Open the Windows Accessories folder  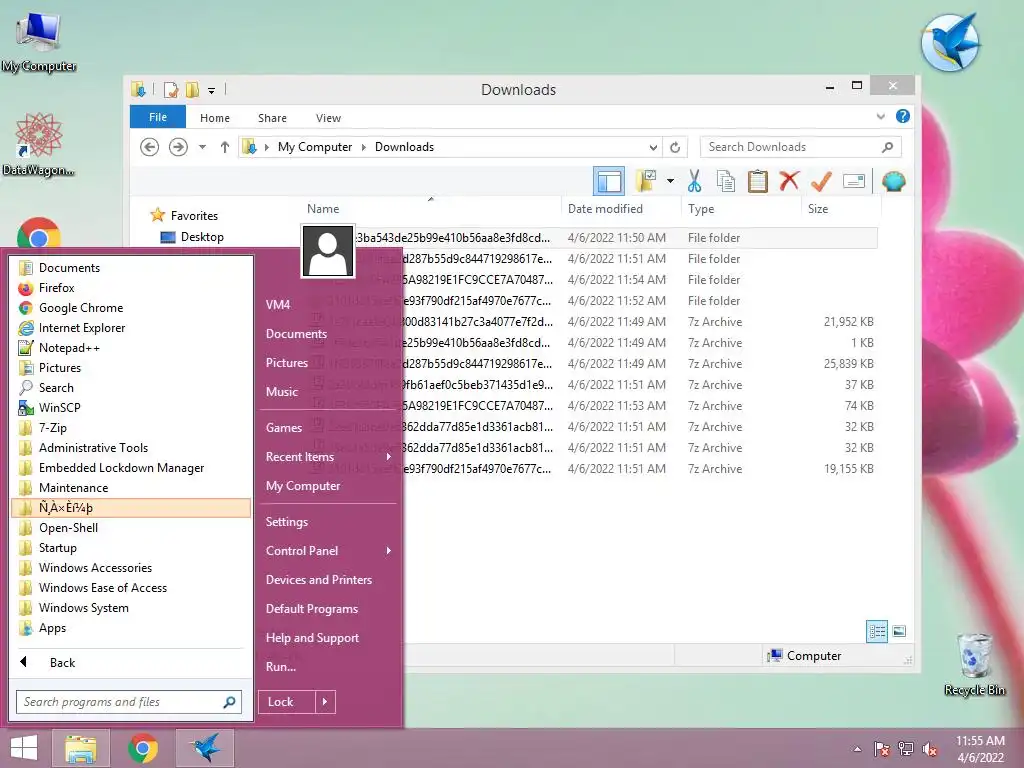95,568
